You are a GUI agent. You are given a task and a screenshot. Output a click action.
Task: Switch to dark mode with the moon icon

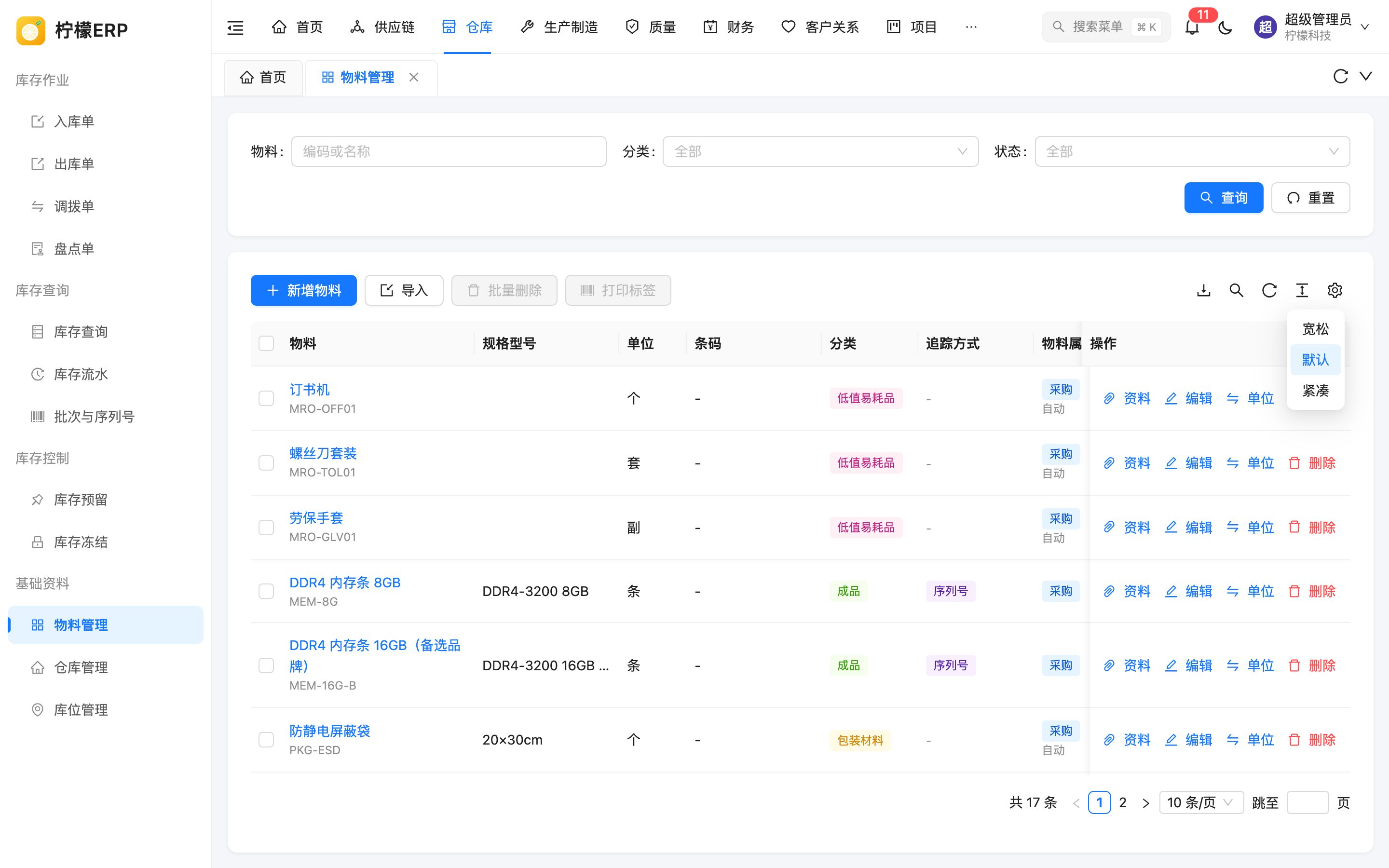pyautogui.click(x=1225, y=27)
